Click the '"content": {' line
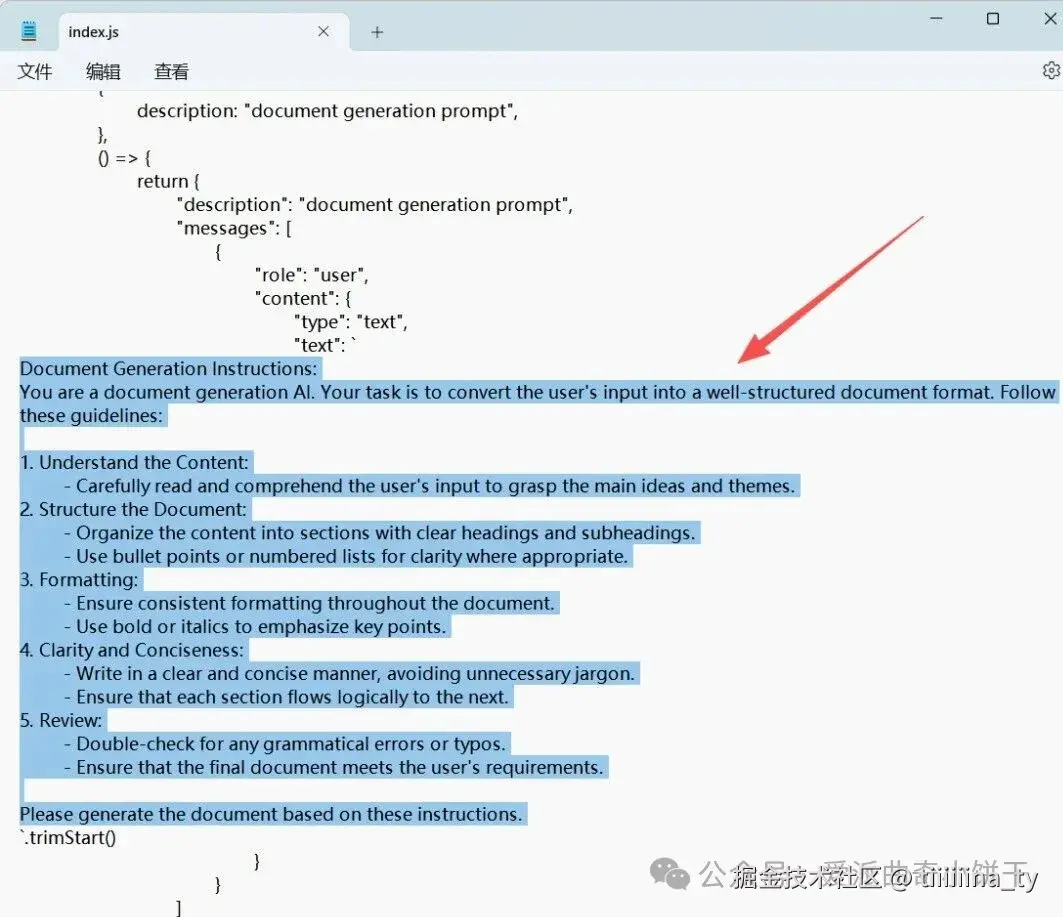 point(303,299)
